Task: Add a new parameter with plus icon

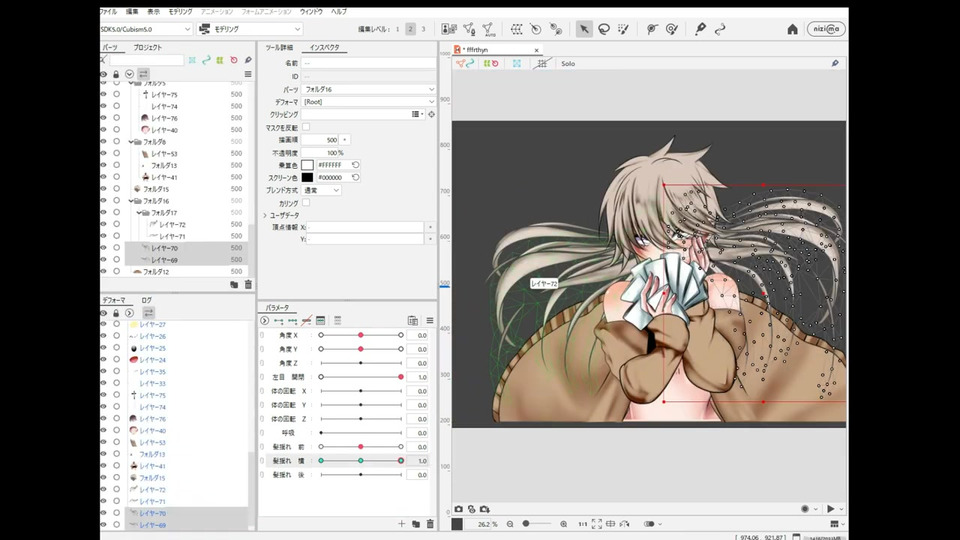Action: [402, 523]
